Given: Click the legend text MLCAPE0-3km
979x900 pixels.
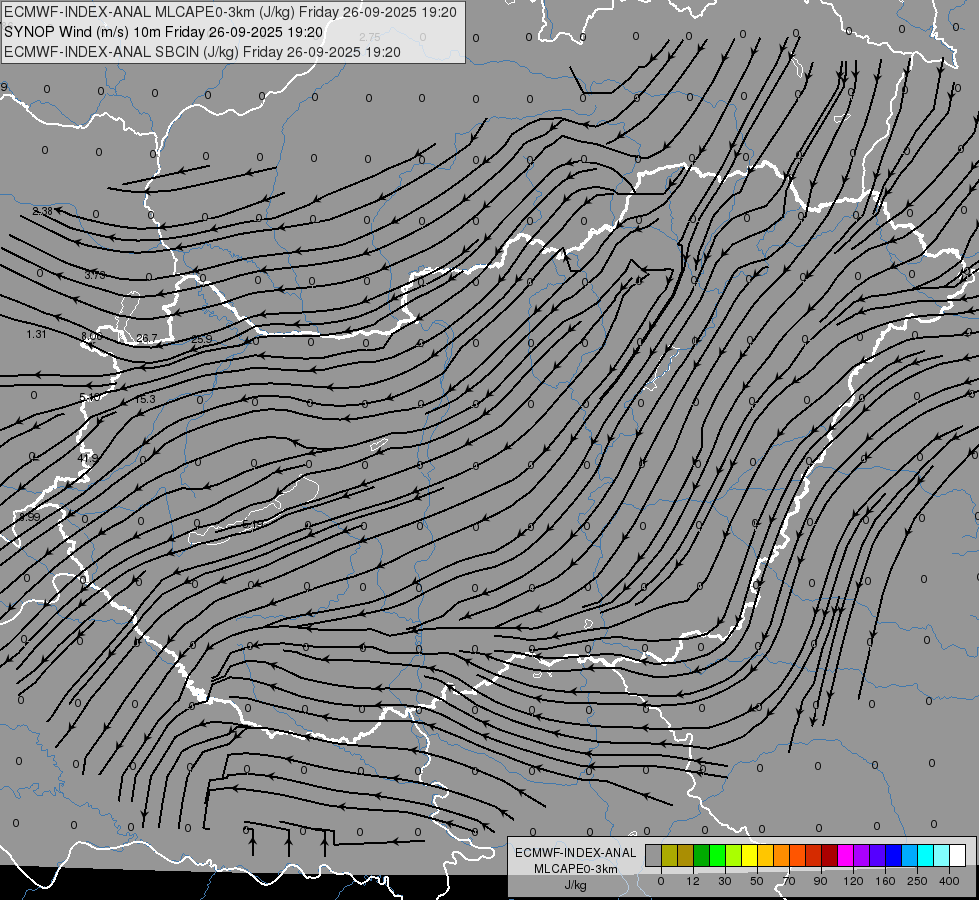Looking at the screenshot, I should [575, 869].
